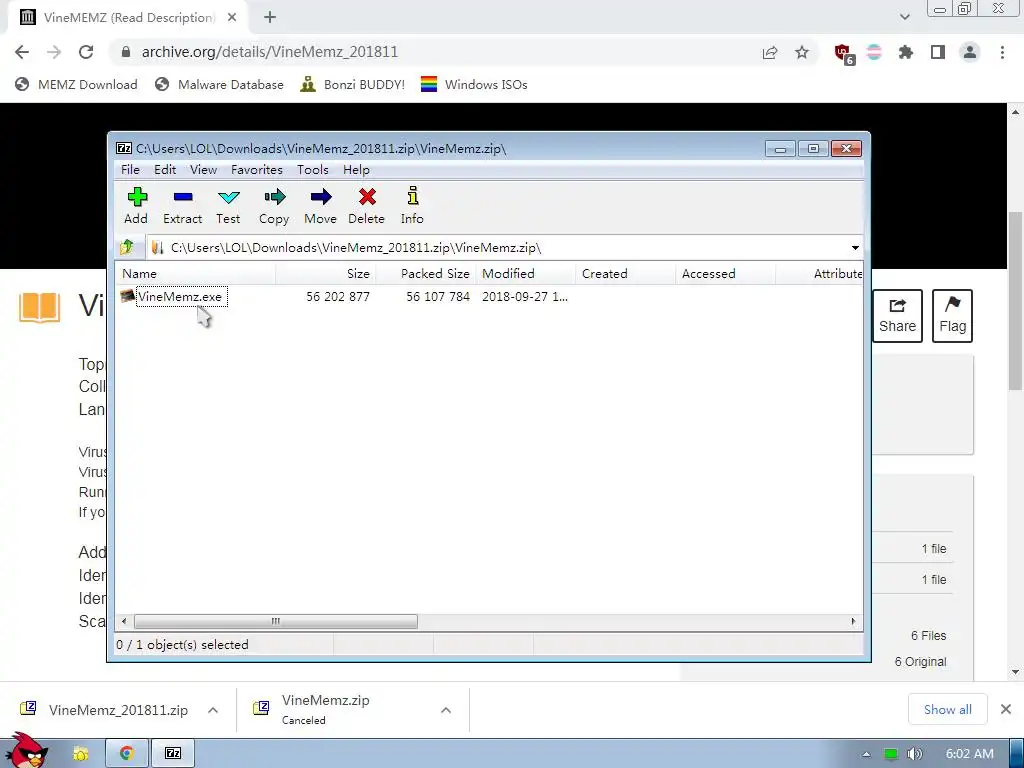The image size is (1024, 768).
Task: Open the Tools menu in 7-Zip
Action: tap(313, 170)
